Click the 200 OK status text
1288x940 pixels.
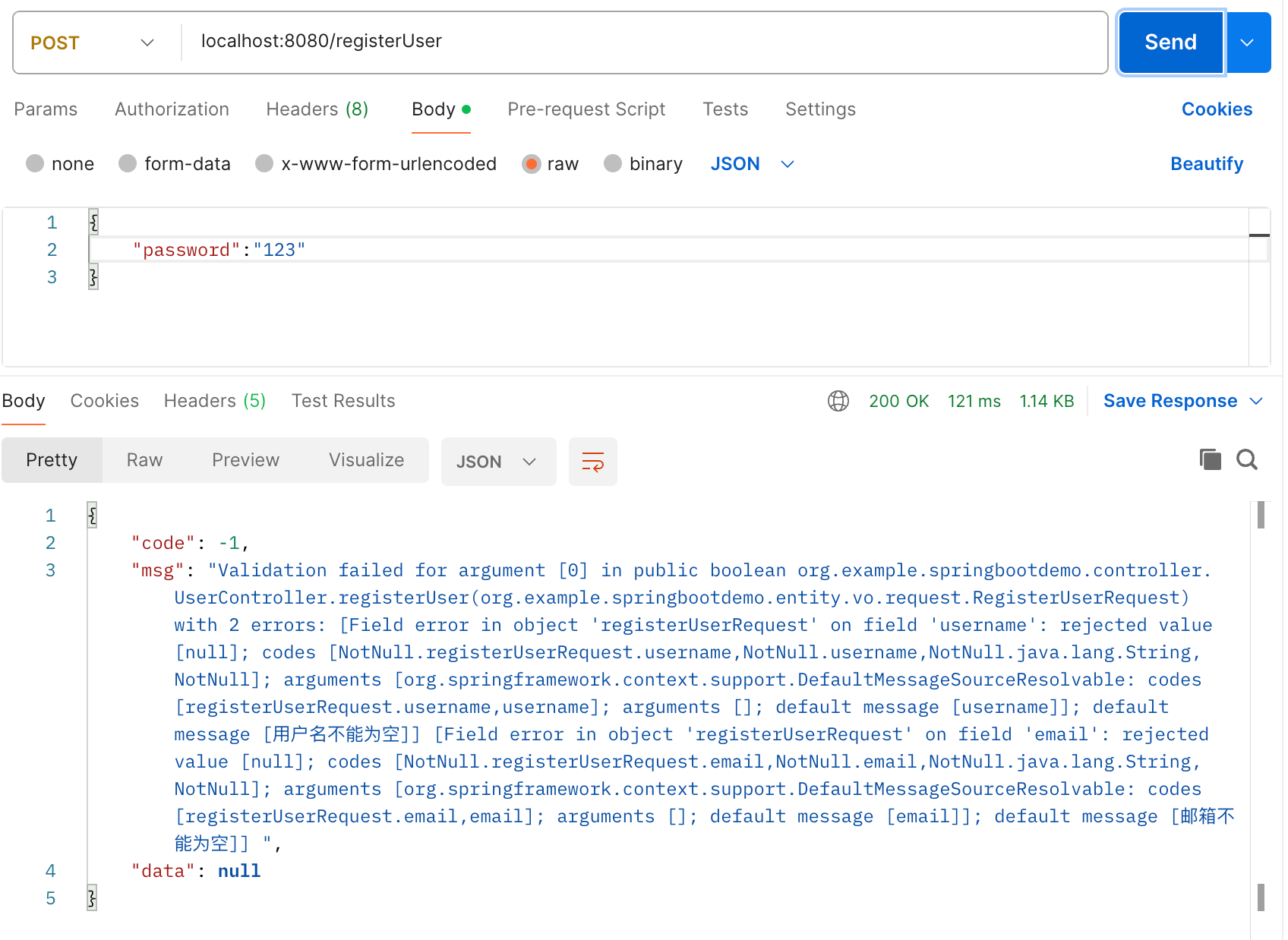pyautogui.click(x=898, y=401)
